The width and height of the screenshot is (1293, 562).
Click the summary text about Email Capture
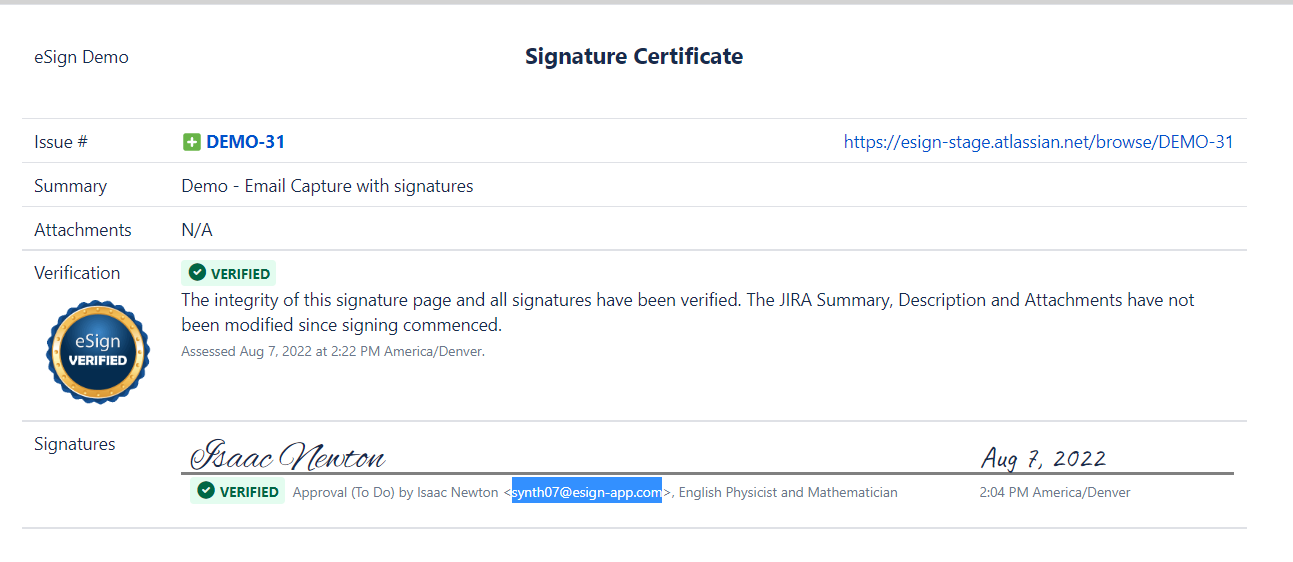click(327, 186)
